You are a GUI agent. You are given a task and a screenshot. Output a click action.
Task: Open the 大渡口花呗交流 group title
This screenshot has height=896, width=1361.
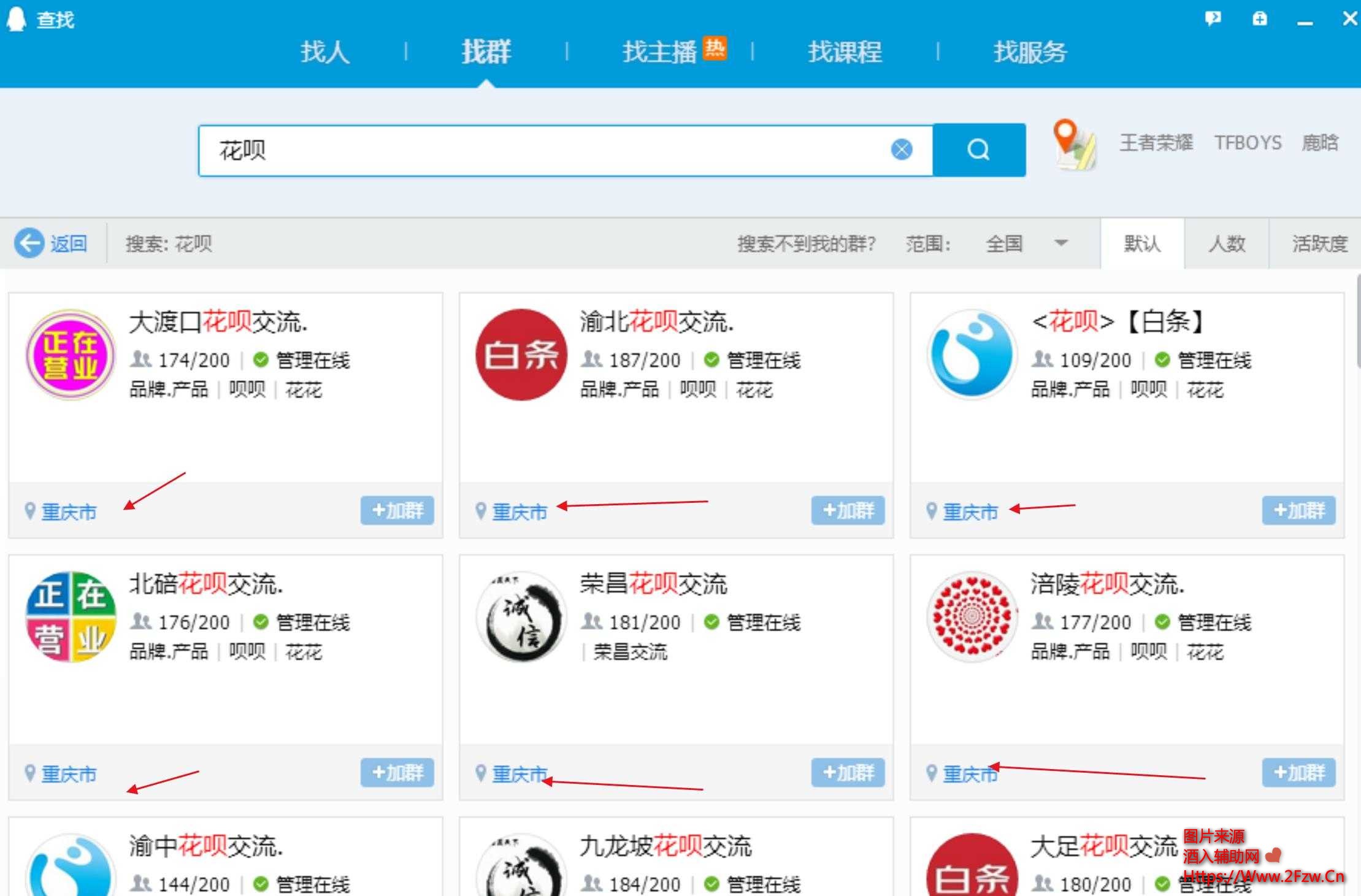click(218, 321)
